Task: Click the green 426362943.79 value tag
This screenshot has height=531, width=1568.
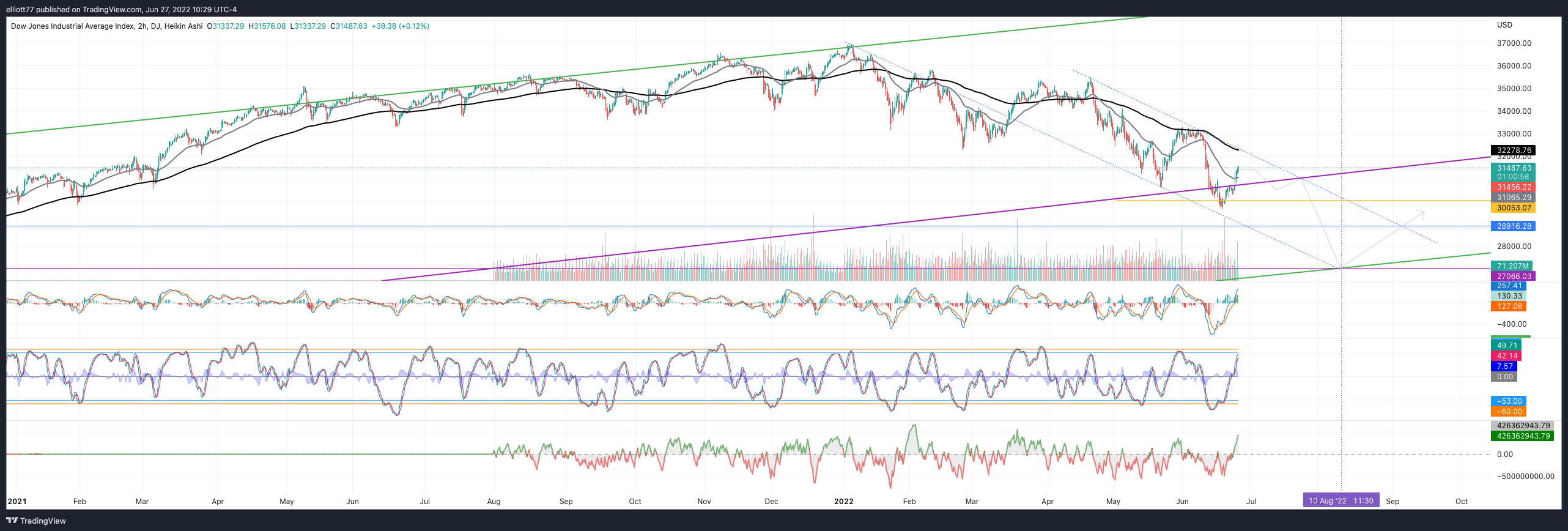Action: [1522, 436]
